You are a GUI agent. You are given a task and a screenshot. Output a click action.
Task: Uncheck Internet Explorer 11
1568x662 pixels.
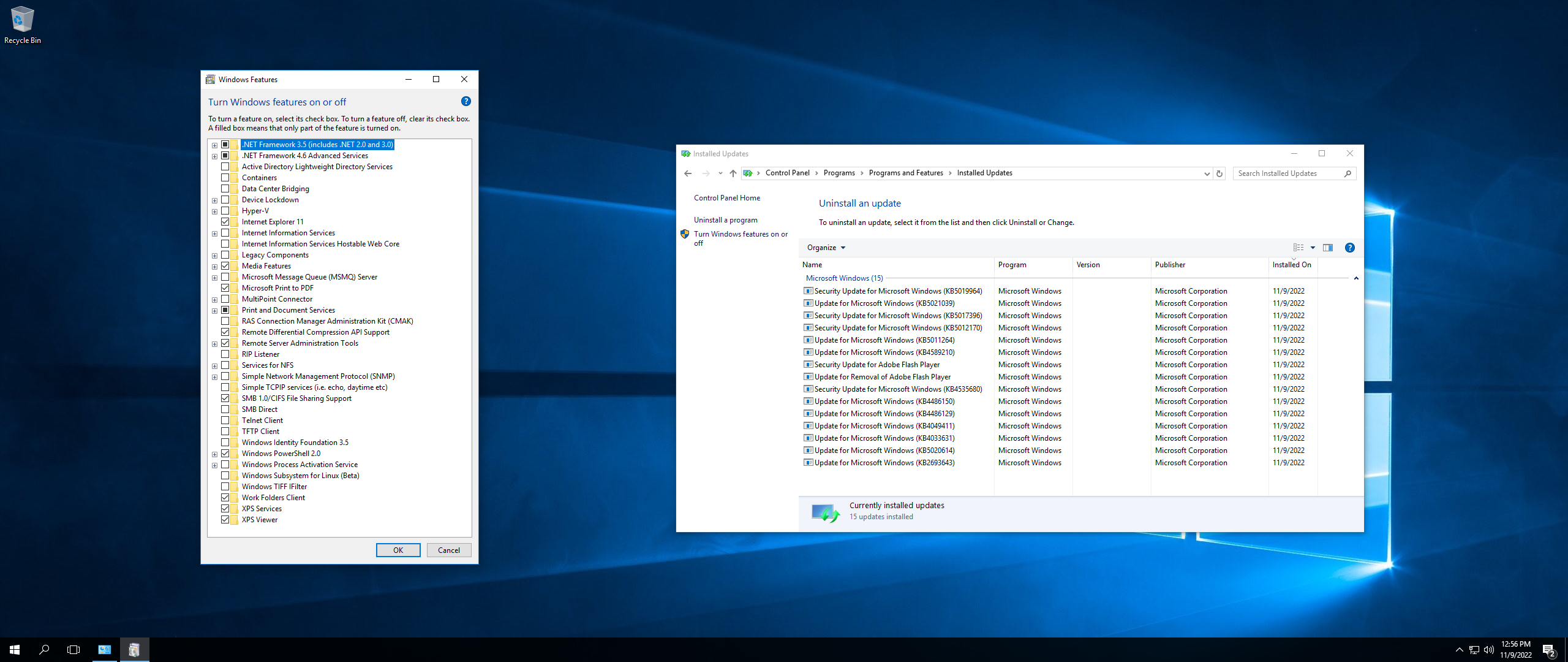(225, 222)
